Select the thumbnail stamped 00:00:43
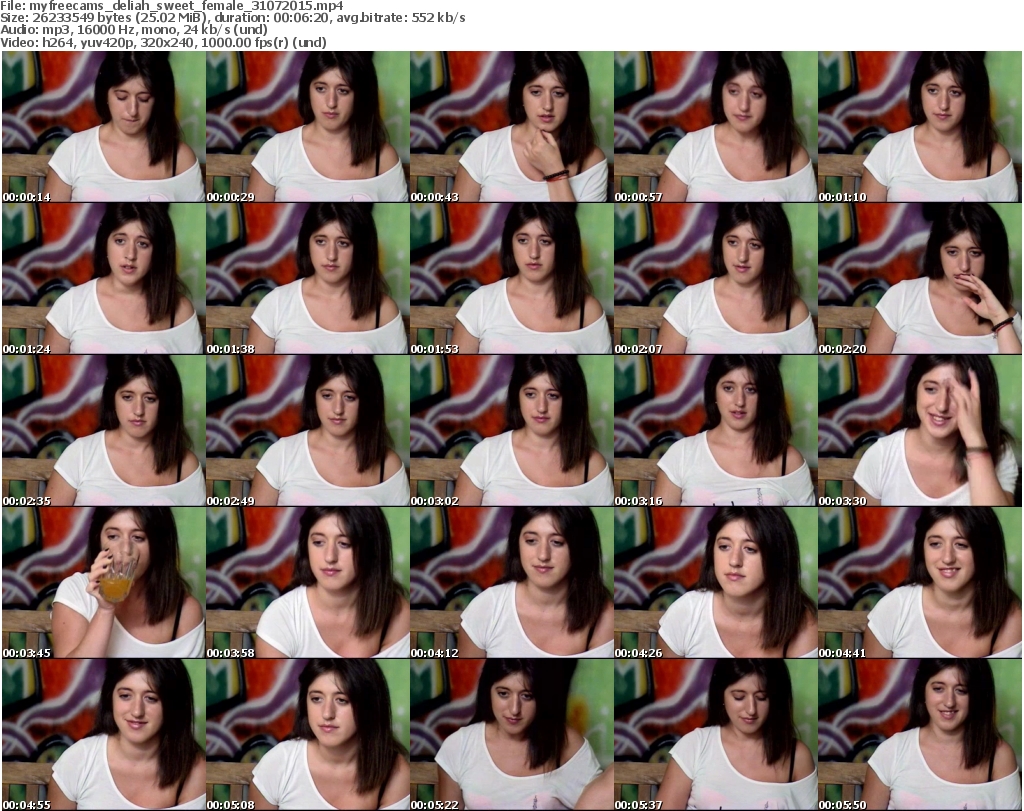1024x811 pixels. click(511, 127)
